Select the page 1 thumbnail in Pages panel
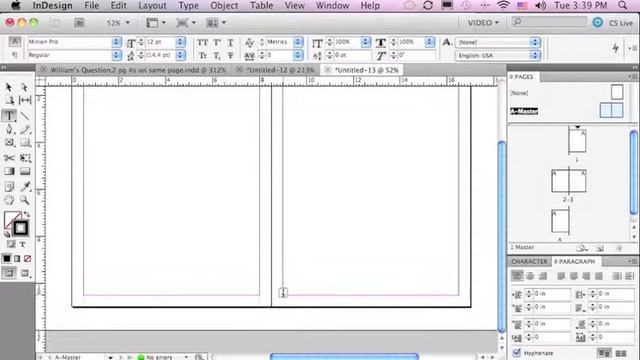 pos(578,141)
